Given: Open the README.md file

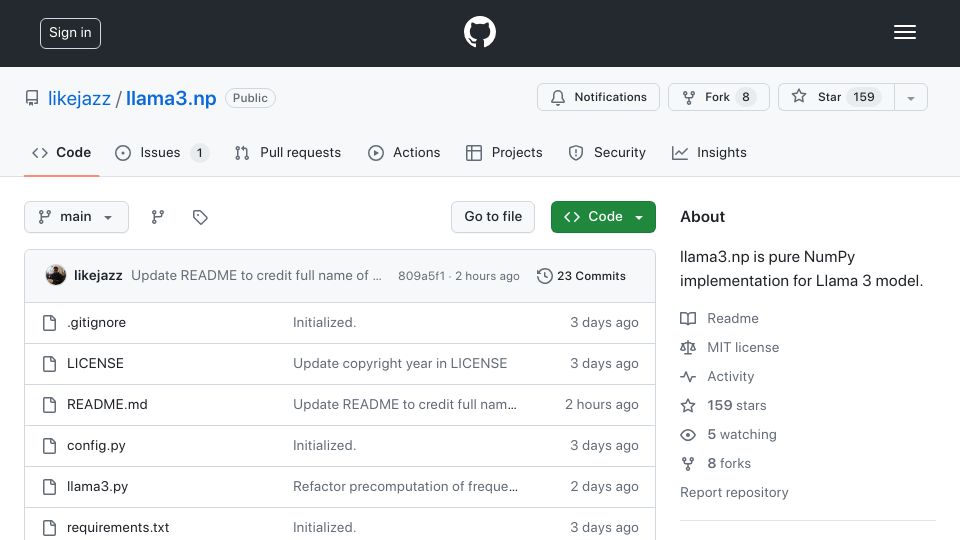Looking at the screenshot, I should tap(107, 405).
